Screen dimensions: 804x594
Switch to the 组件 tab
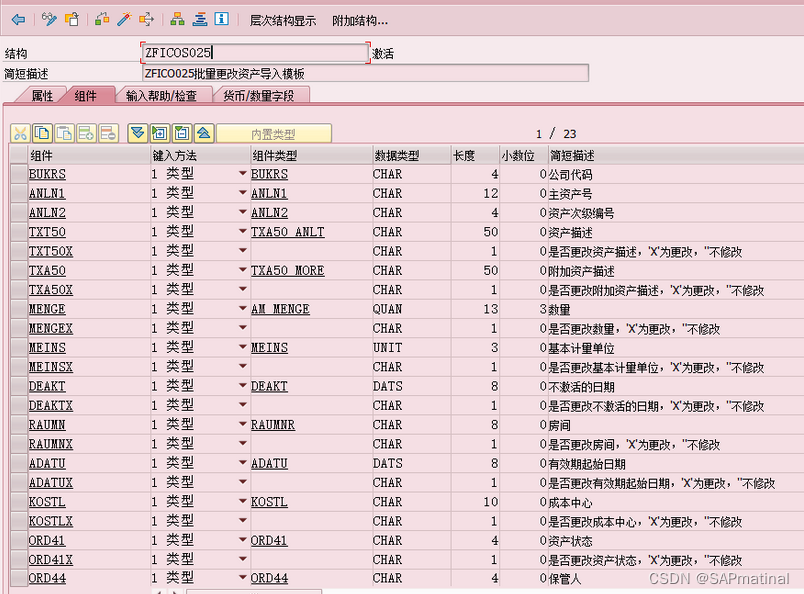[86, 96]
